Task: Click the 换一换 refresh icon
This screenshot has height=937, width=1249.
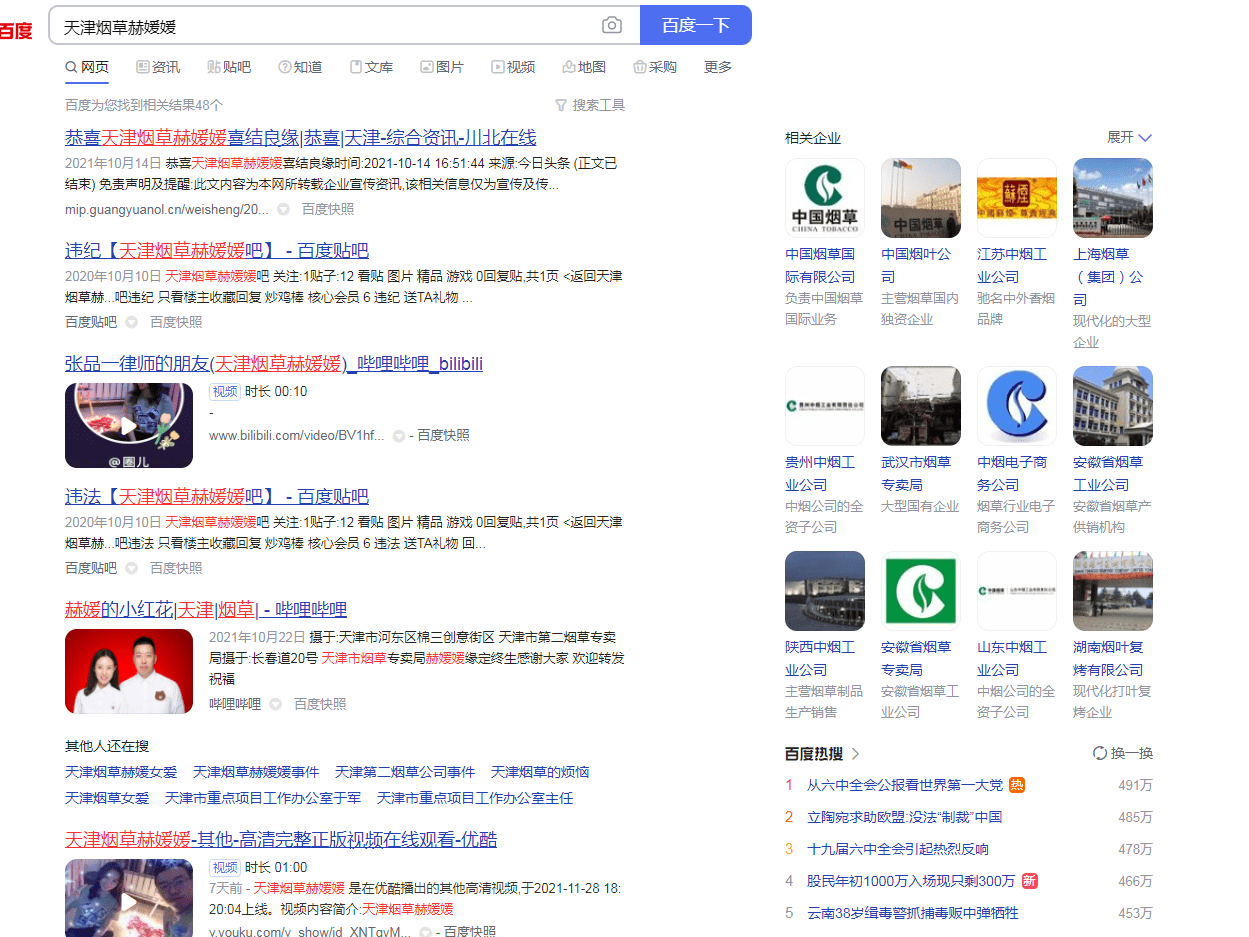Action: (x=1100, y=753)
